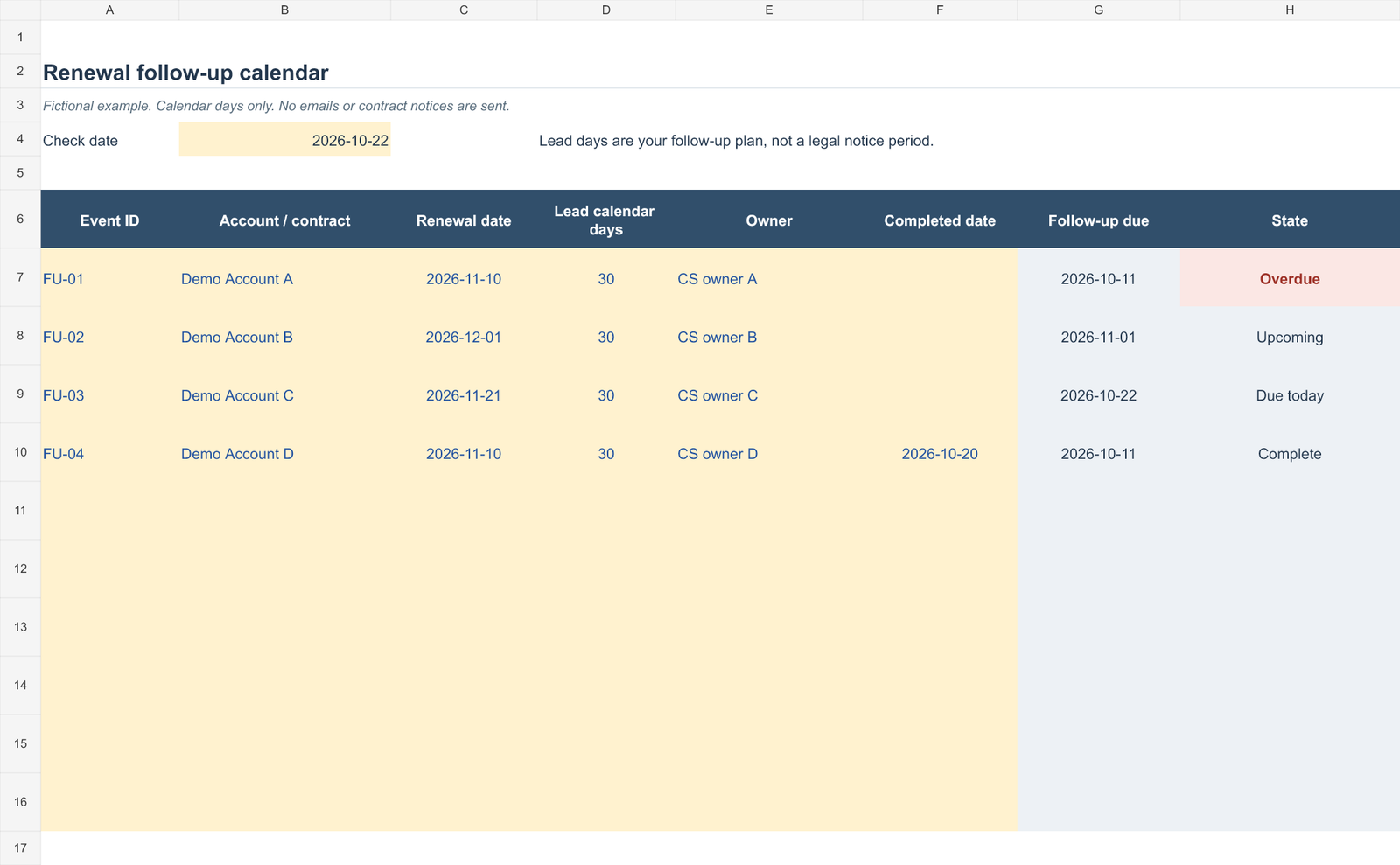
Task: Select the Owner header cell
Action: pos(768,220)
